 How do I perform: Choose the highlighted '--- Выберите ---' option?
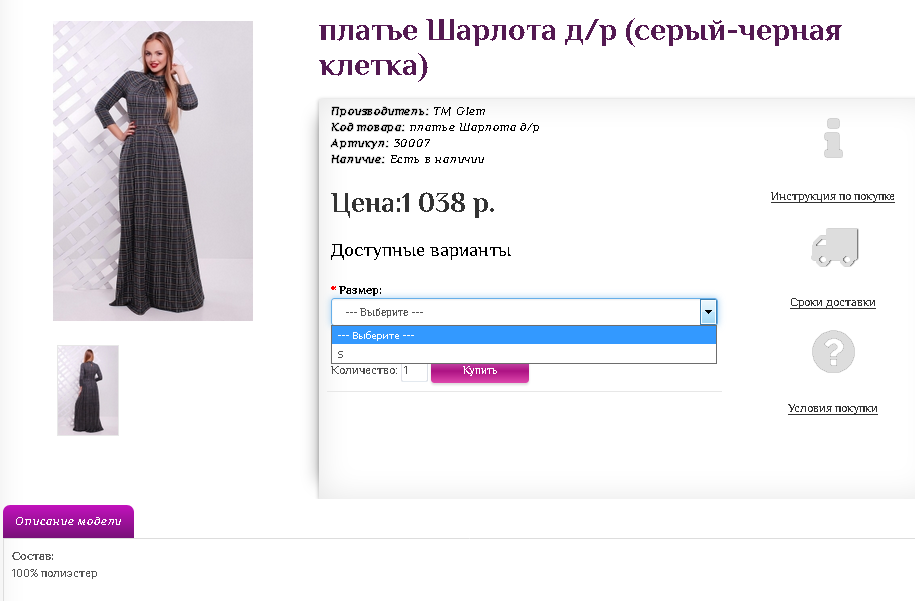click(x=523, y=336)
